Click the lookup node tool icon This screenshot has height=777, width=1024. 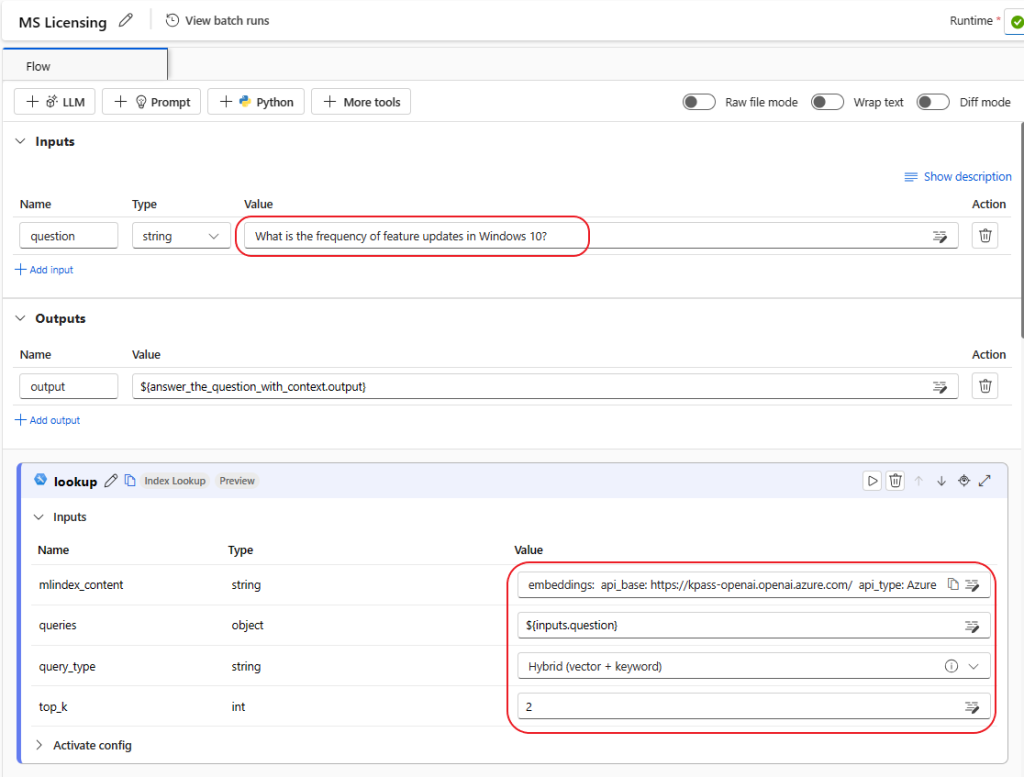[40, 479]
